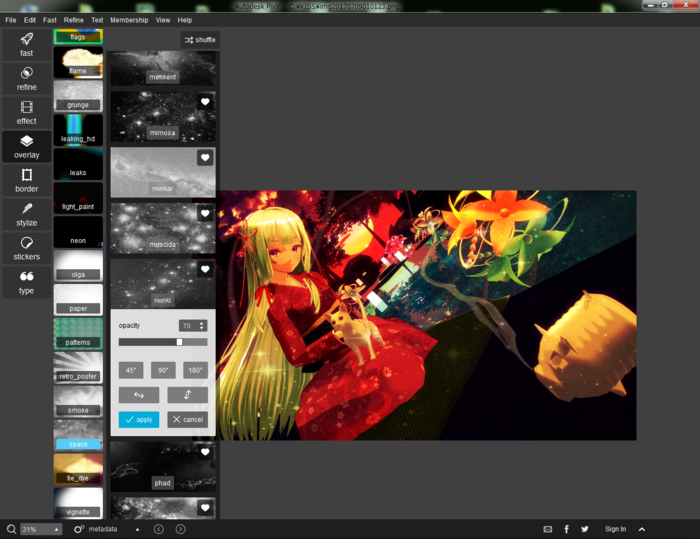Image resolution: width=700 pixels, height=539 pixels.
Task: Open the type quote tool
Action: (x=26, y=282)
